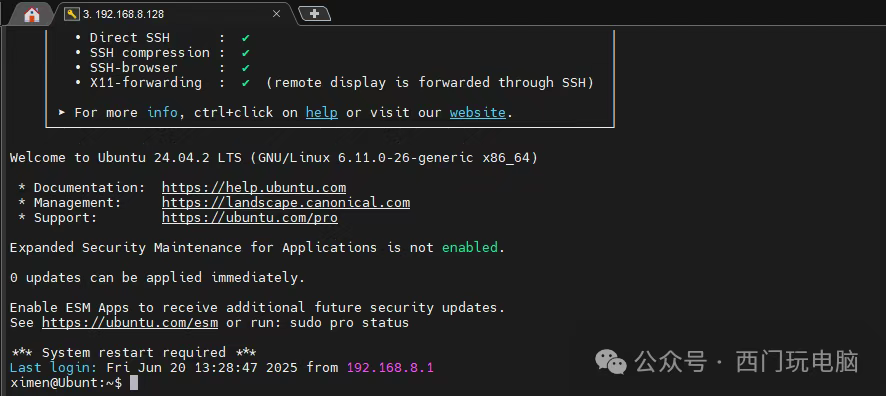The image size is (886, 396).
Task: Click the 'Direct SSH' line
Action: tap(163, 38)
